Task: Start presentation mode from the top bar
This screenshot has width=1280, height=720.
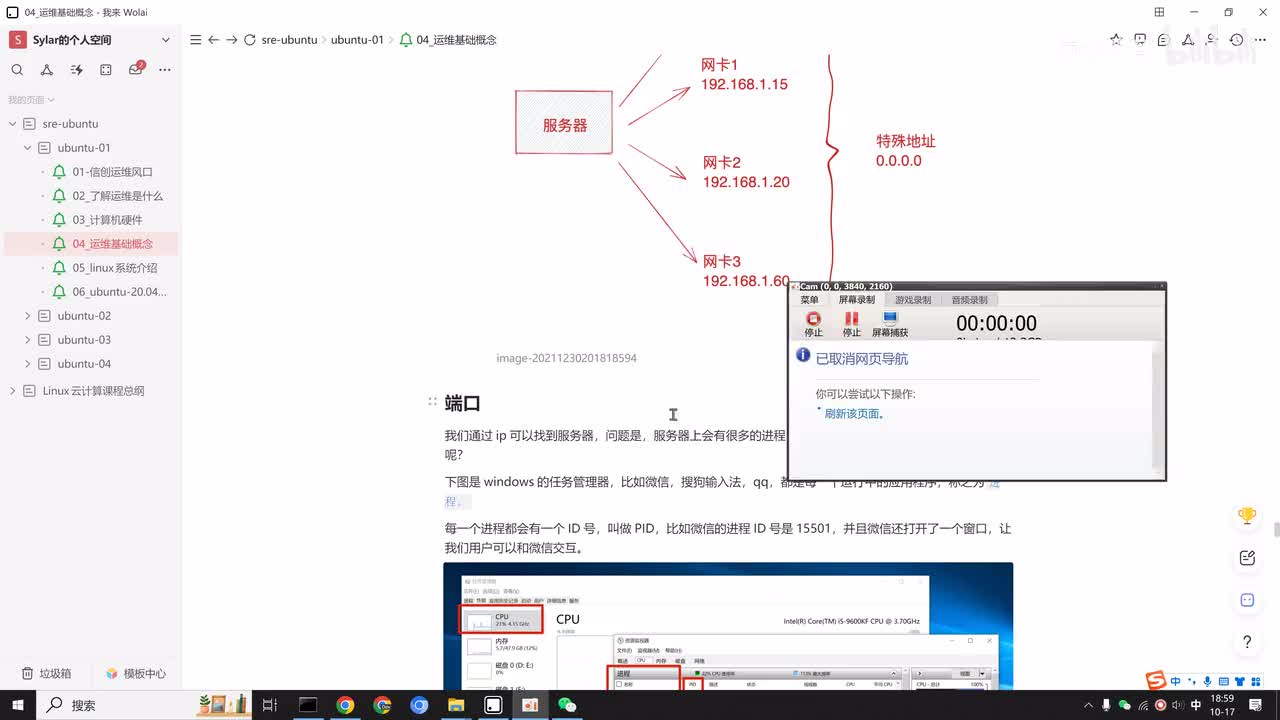Action: tap(1140, 40)
